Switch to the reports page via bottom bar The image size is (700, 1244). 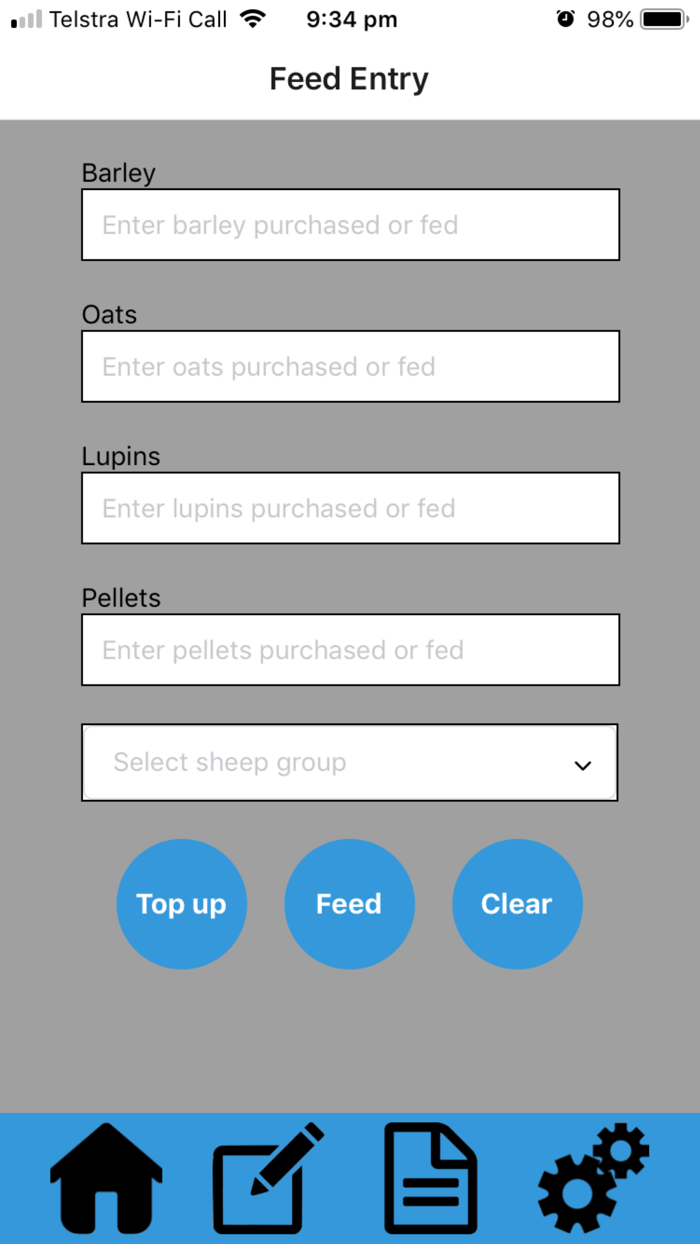pyautogui.click(x=430, y=1178)
